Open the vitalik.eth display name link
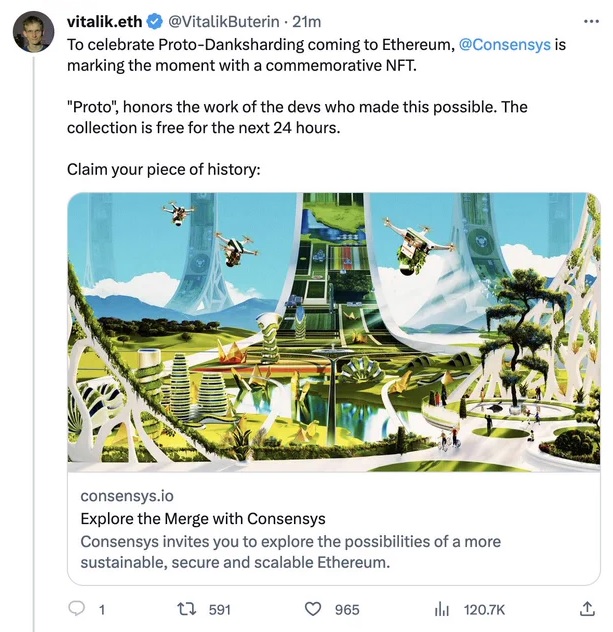 pos(106,20)
